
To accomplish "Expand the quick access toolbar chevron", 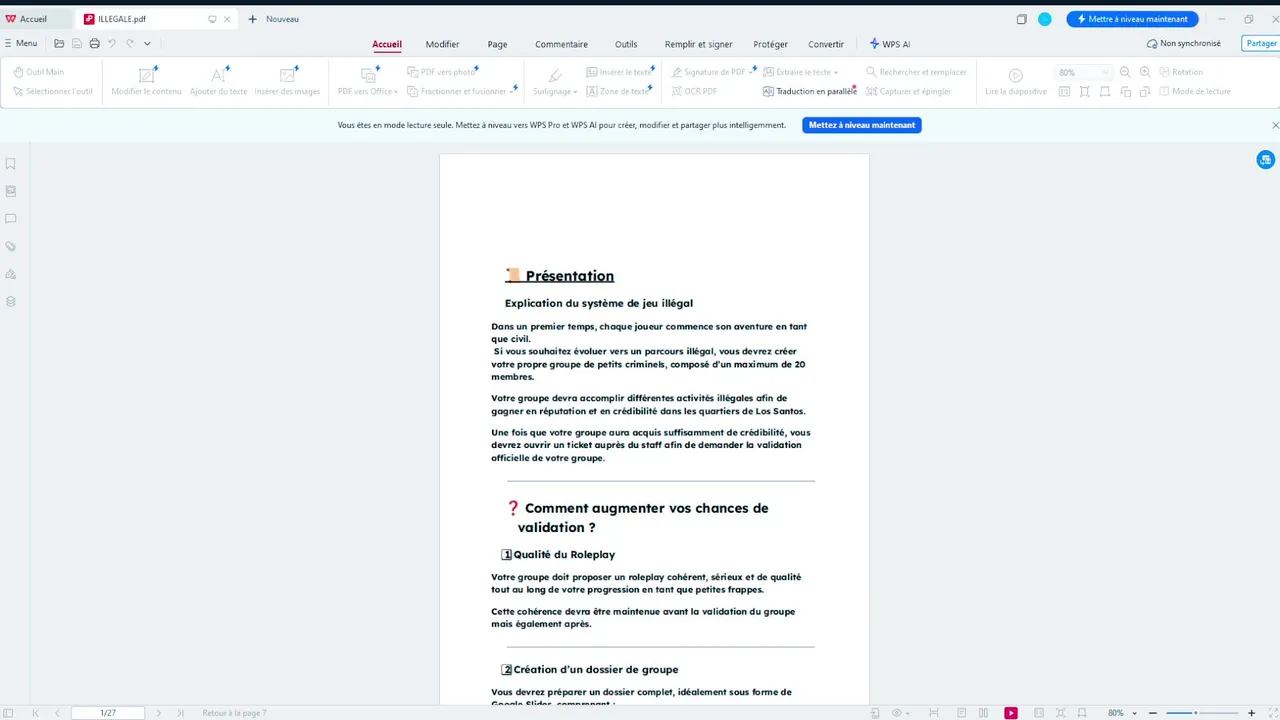I will [x=147, y=43].
